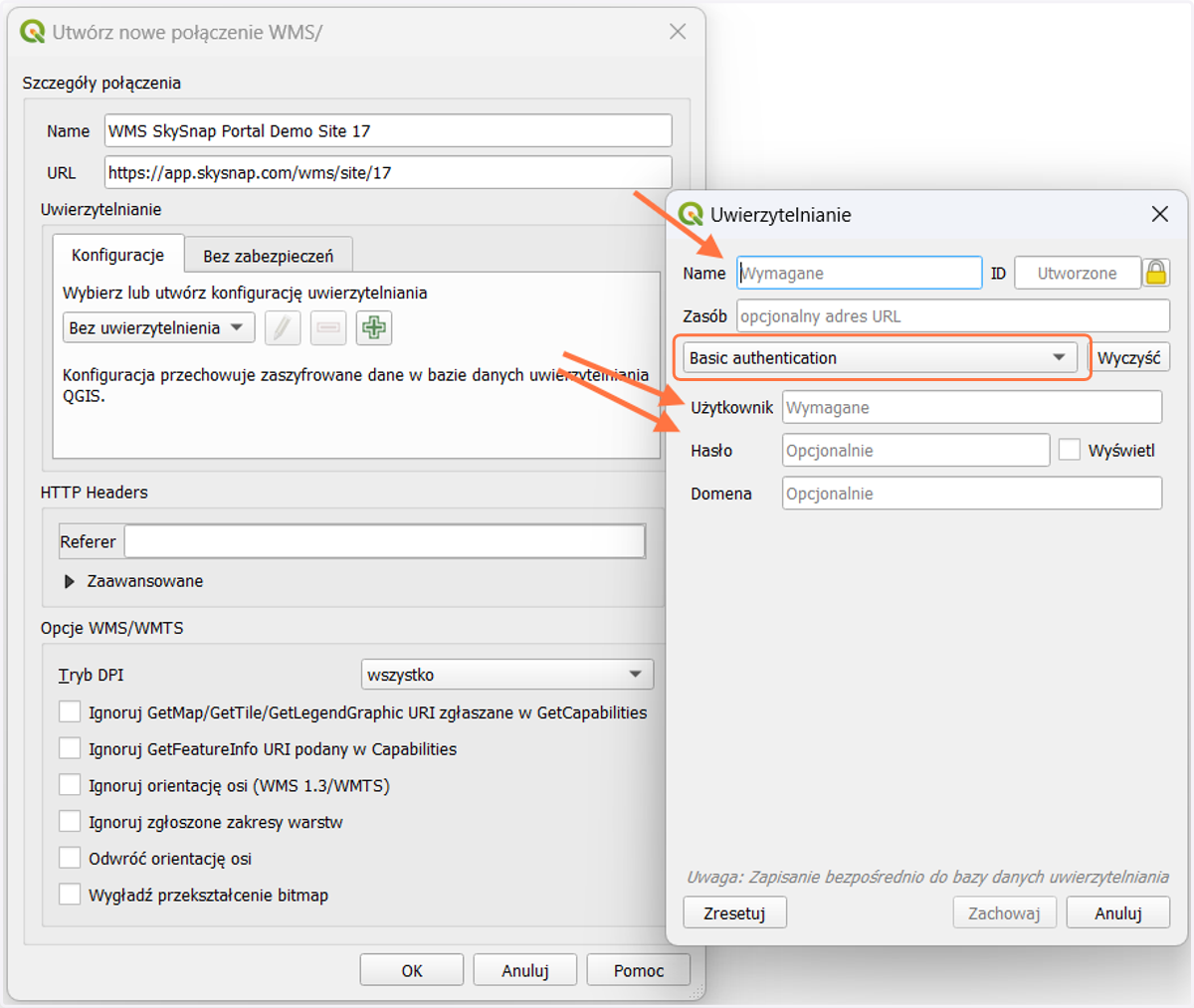Open the Basic authentication method dropdown
This screenshot has width=1194, height=1008.
880,358
